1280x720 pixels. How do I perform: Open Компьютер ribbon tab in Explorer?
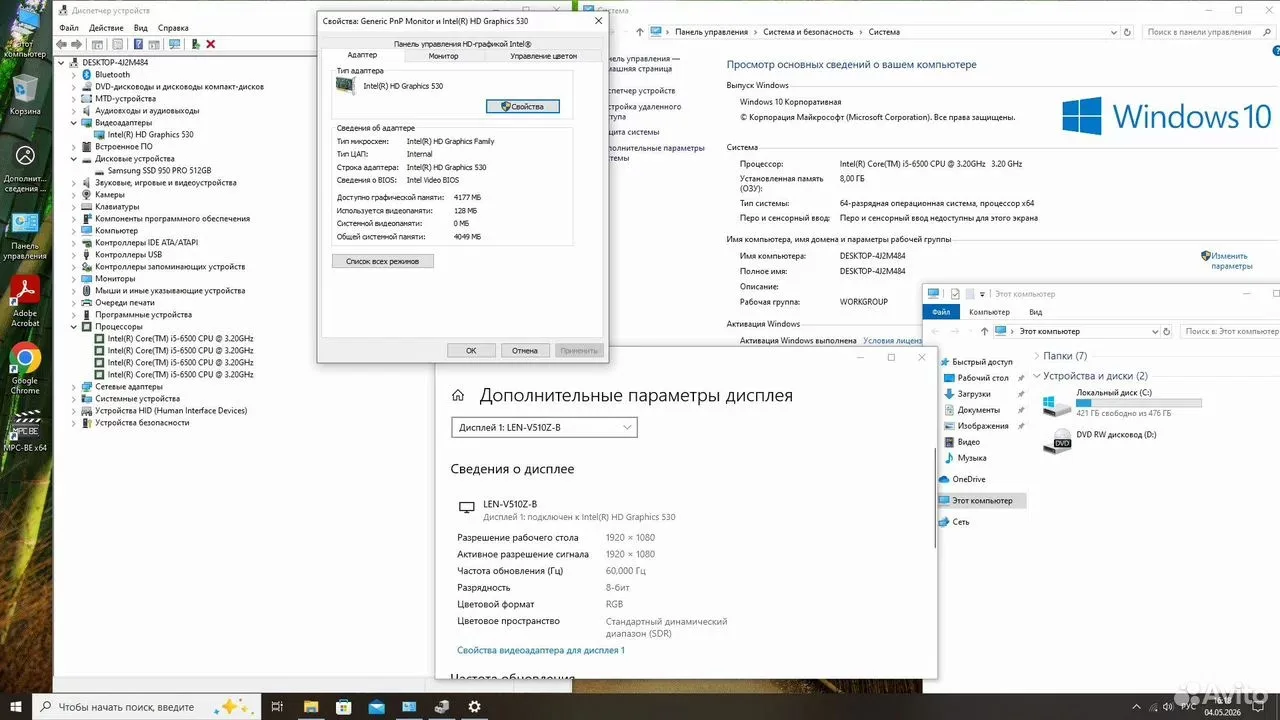989,312
